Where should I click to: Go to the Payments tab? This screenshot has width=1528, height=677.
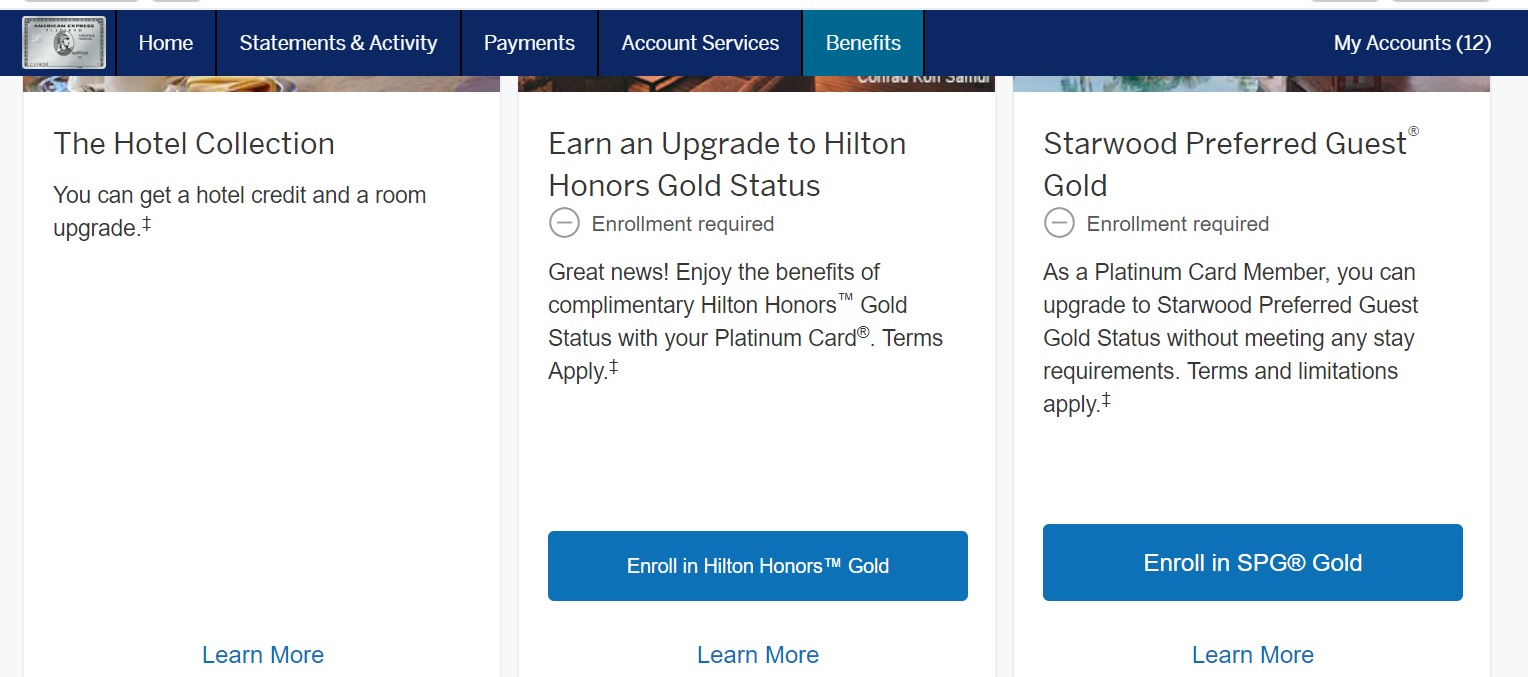pos(529,43)
